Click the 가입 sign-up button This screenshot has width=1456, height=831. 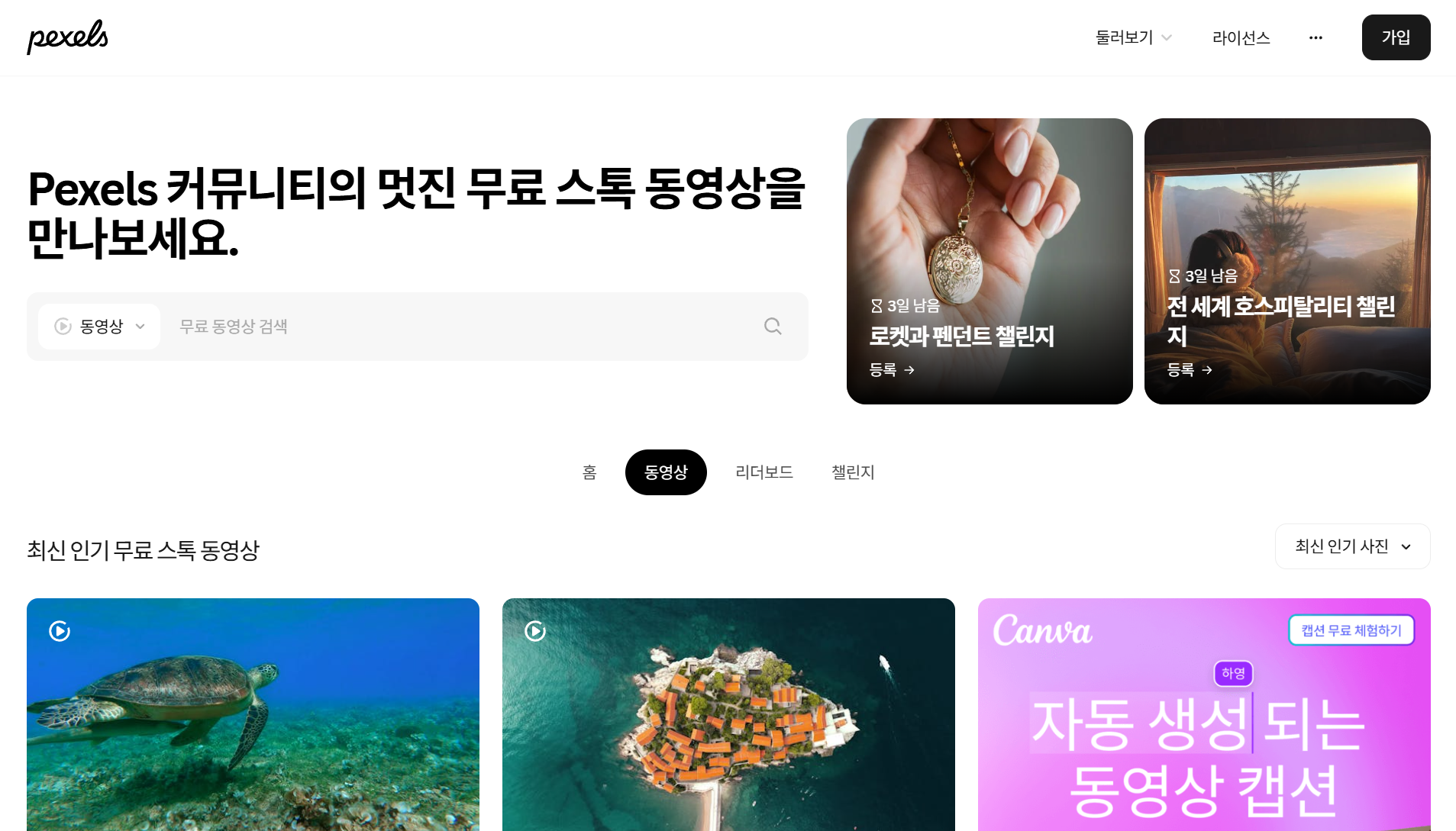coord(1396,37)
